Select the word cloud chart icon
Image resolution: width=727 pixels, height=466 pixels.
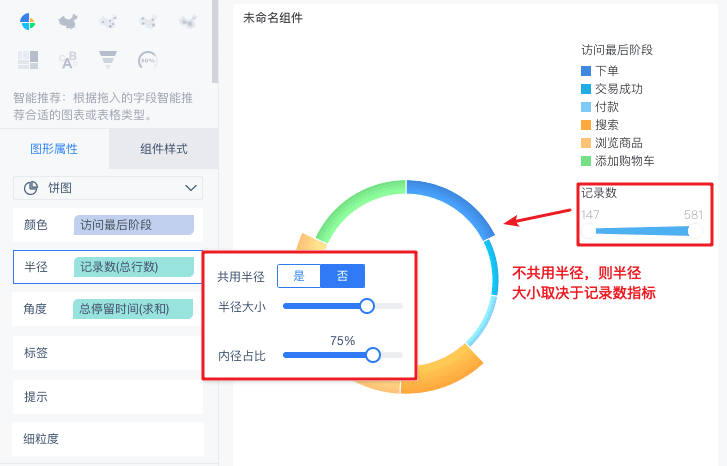(68, 60)
